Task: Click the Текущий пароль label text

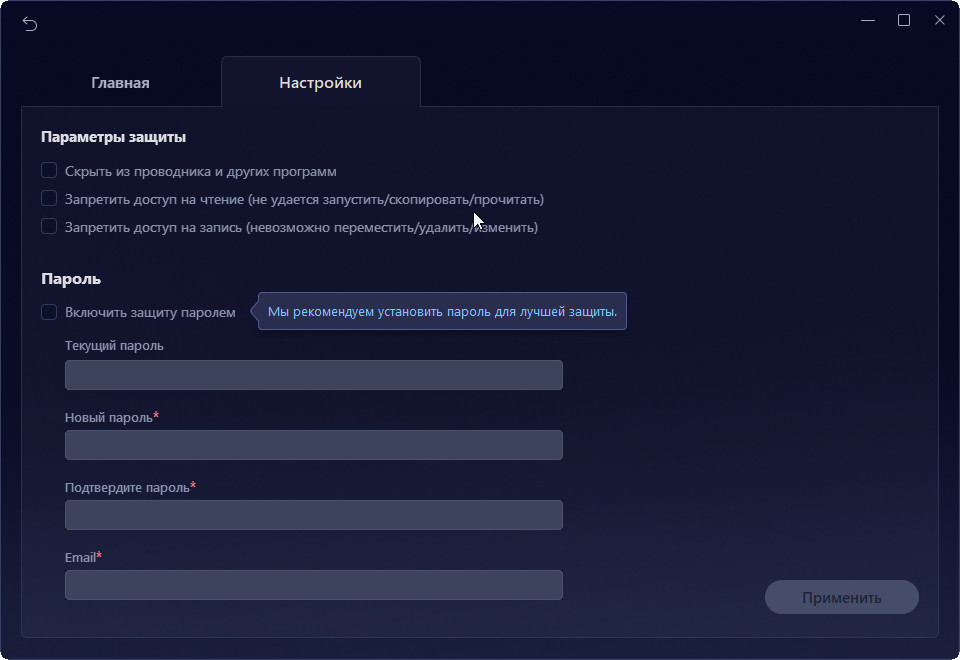Action: tap(114, 346)
